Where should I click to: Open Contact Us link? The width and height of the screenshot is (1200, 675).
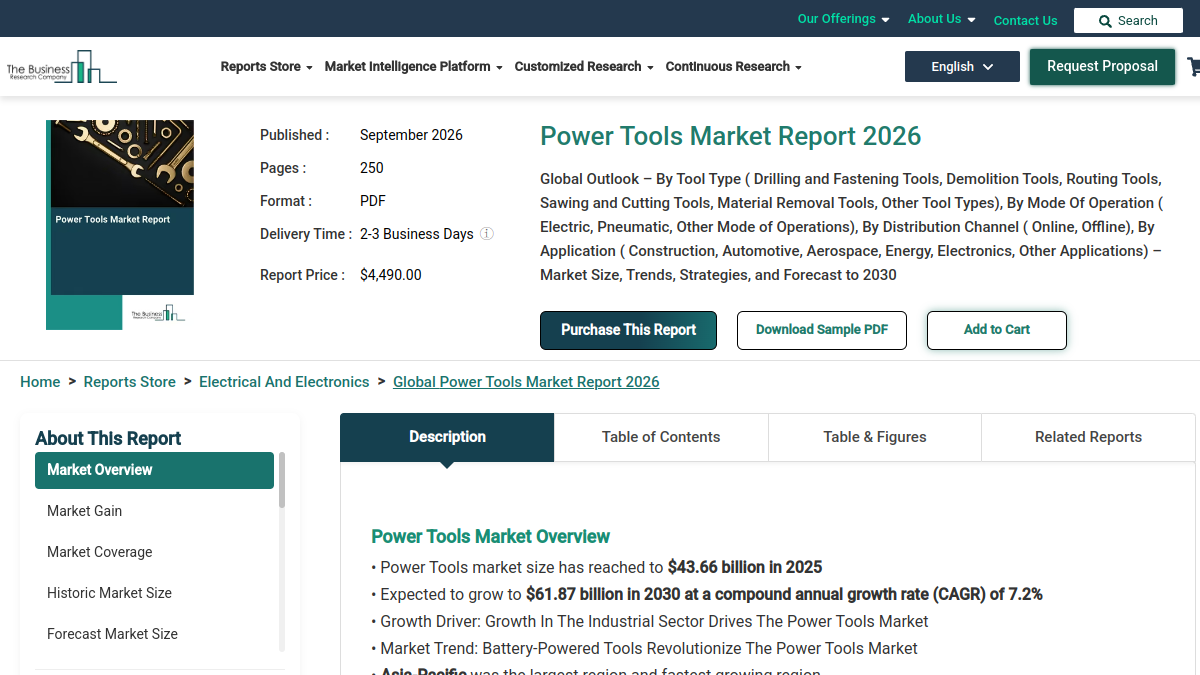coord(1025,20)
